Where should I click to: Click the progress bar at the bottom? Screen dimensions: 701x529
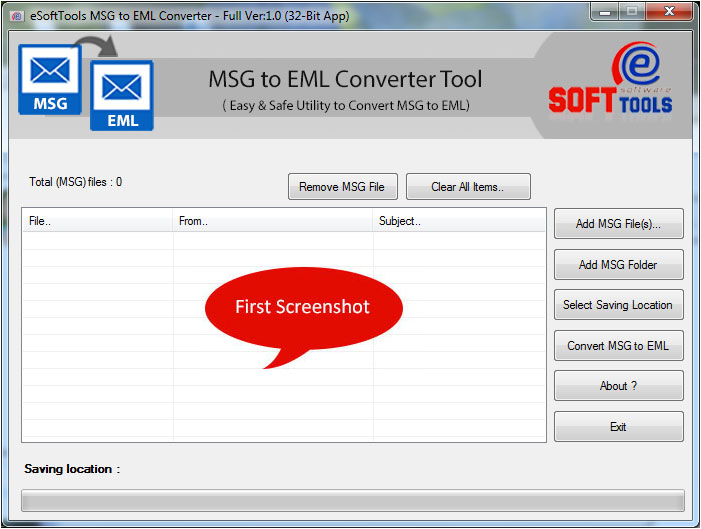pyautogui.click(x=352, y=500)
